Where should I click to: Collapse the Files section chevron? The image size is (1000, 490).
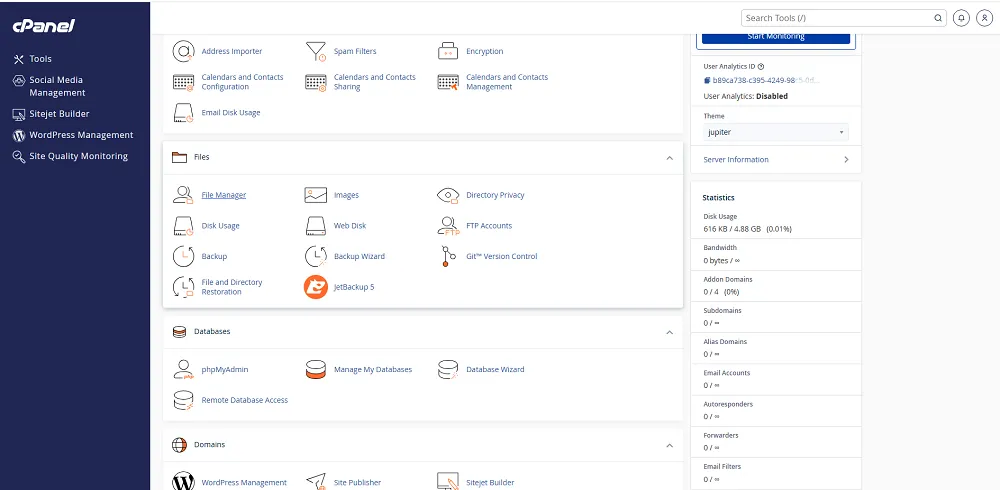tap(669, 158)
